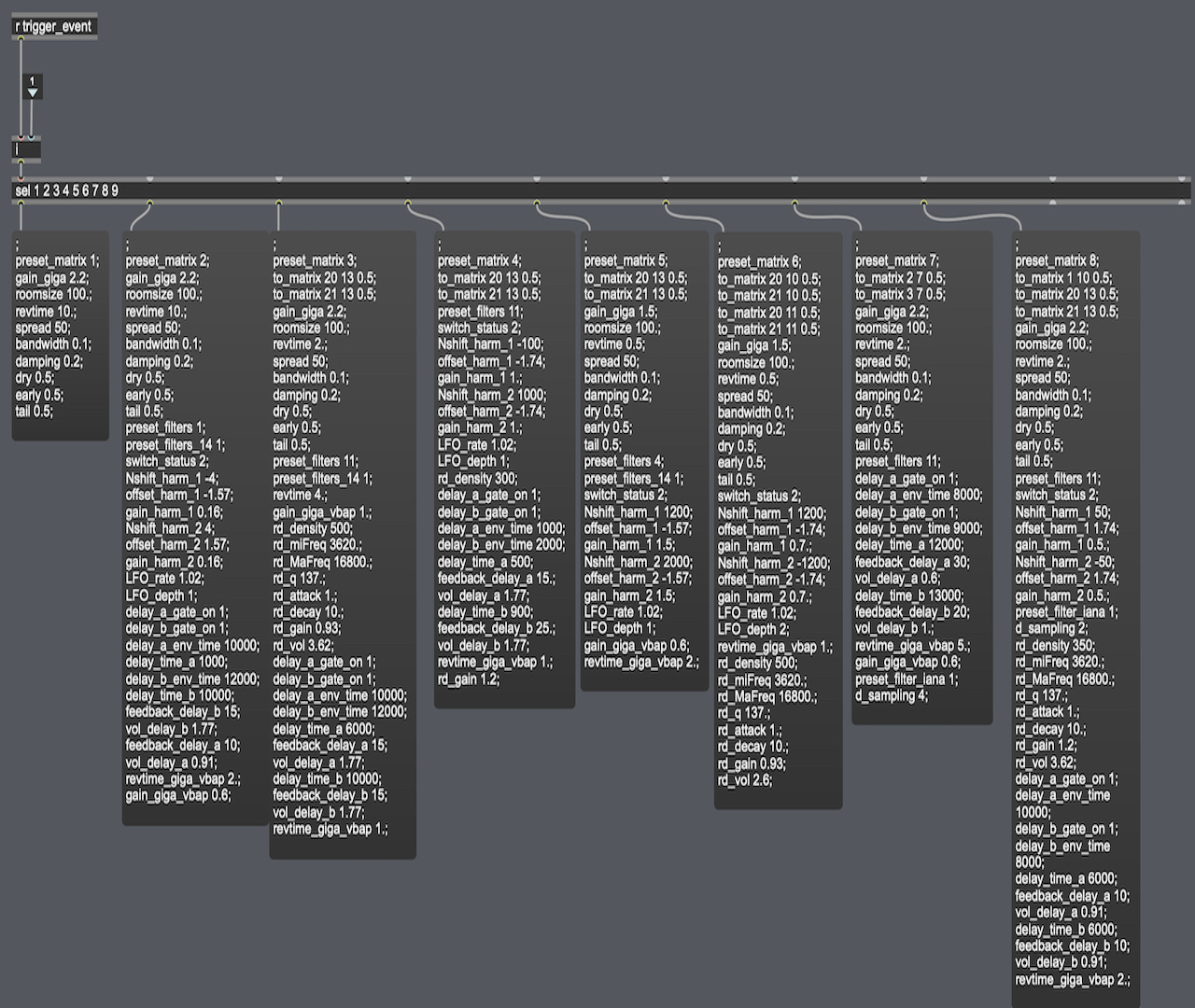1195x1008 pixels.
Task: Click the outlet of r trigger_event
Action: [x=19, y=38]
